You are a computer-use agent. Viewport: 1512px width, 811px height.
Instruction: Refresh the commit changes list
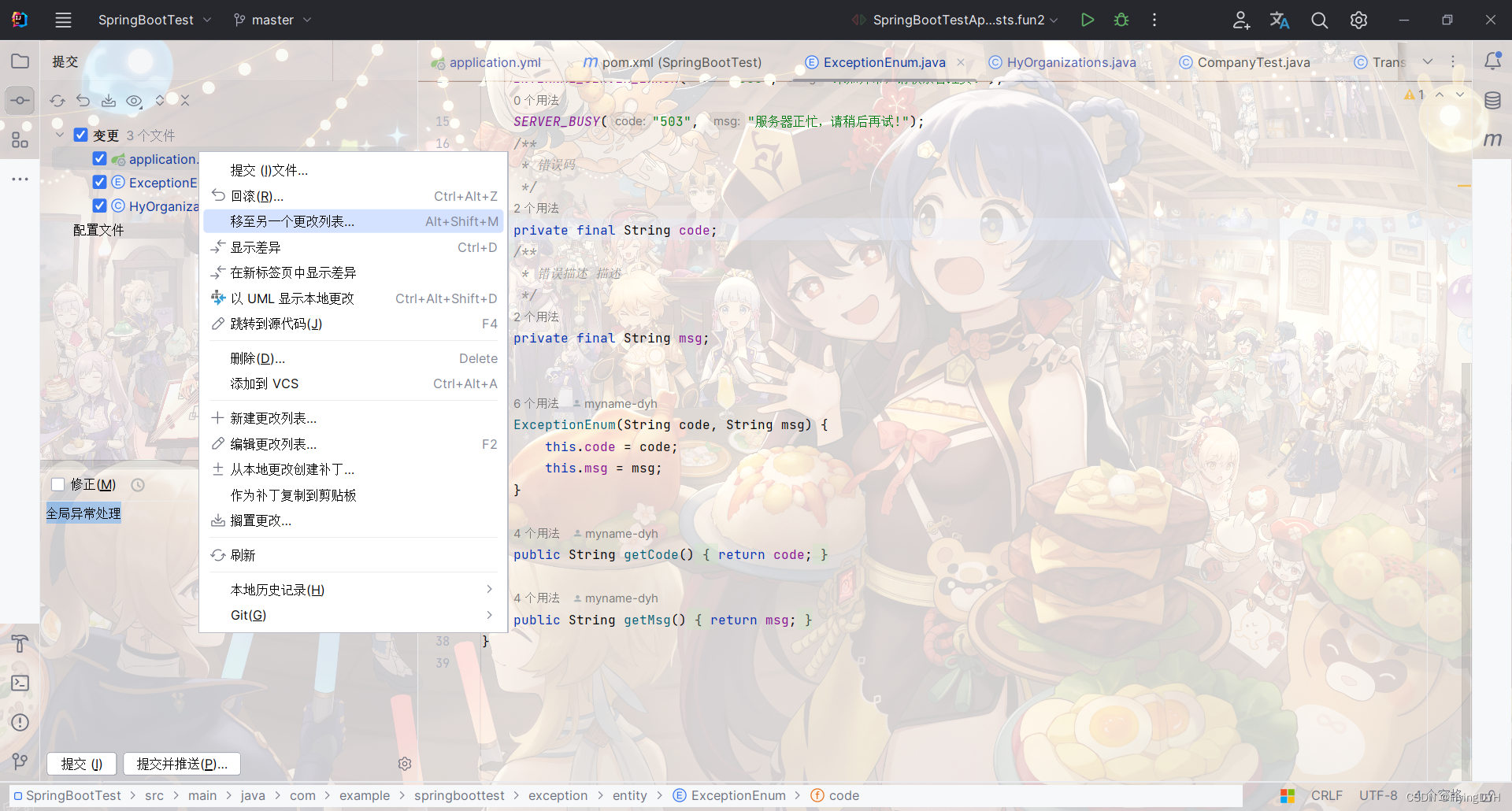(x=57, y=101)
